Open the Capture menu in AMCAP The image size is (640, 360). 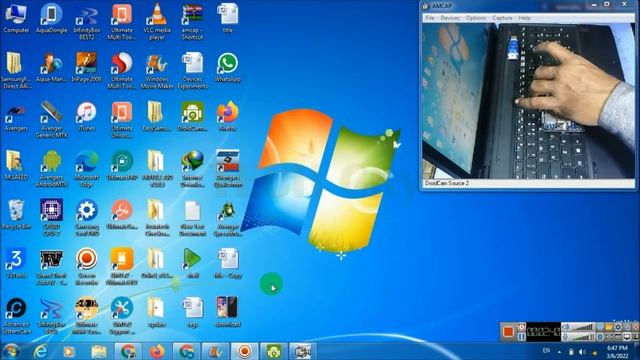click(502, 18)
